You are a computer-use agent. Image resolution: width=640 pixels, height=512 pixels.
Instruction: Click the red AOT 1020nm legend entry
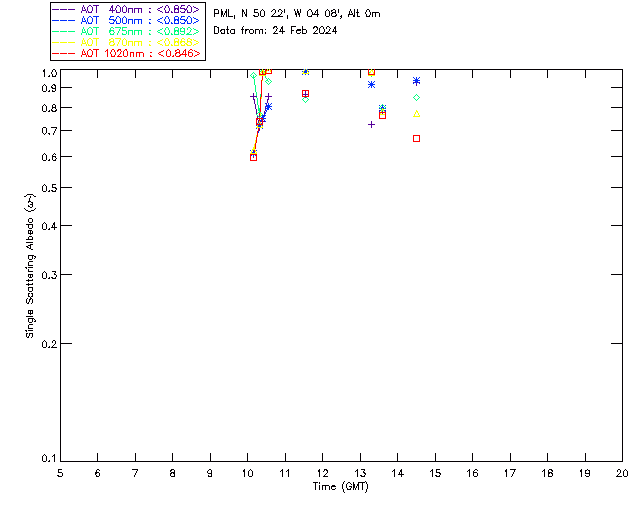[126, 53]
